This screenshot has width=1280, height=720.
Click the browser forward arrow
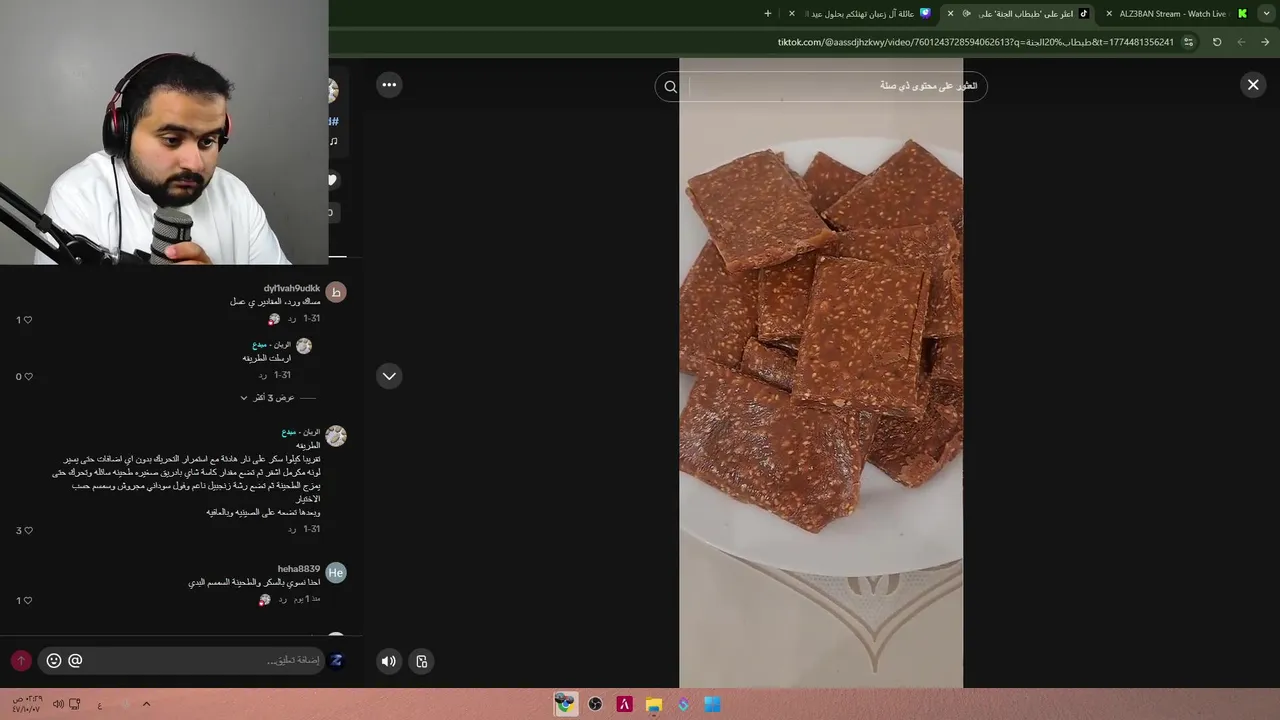click(x=1265, y=42)
